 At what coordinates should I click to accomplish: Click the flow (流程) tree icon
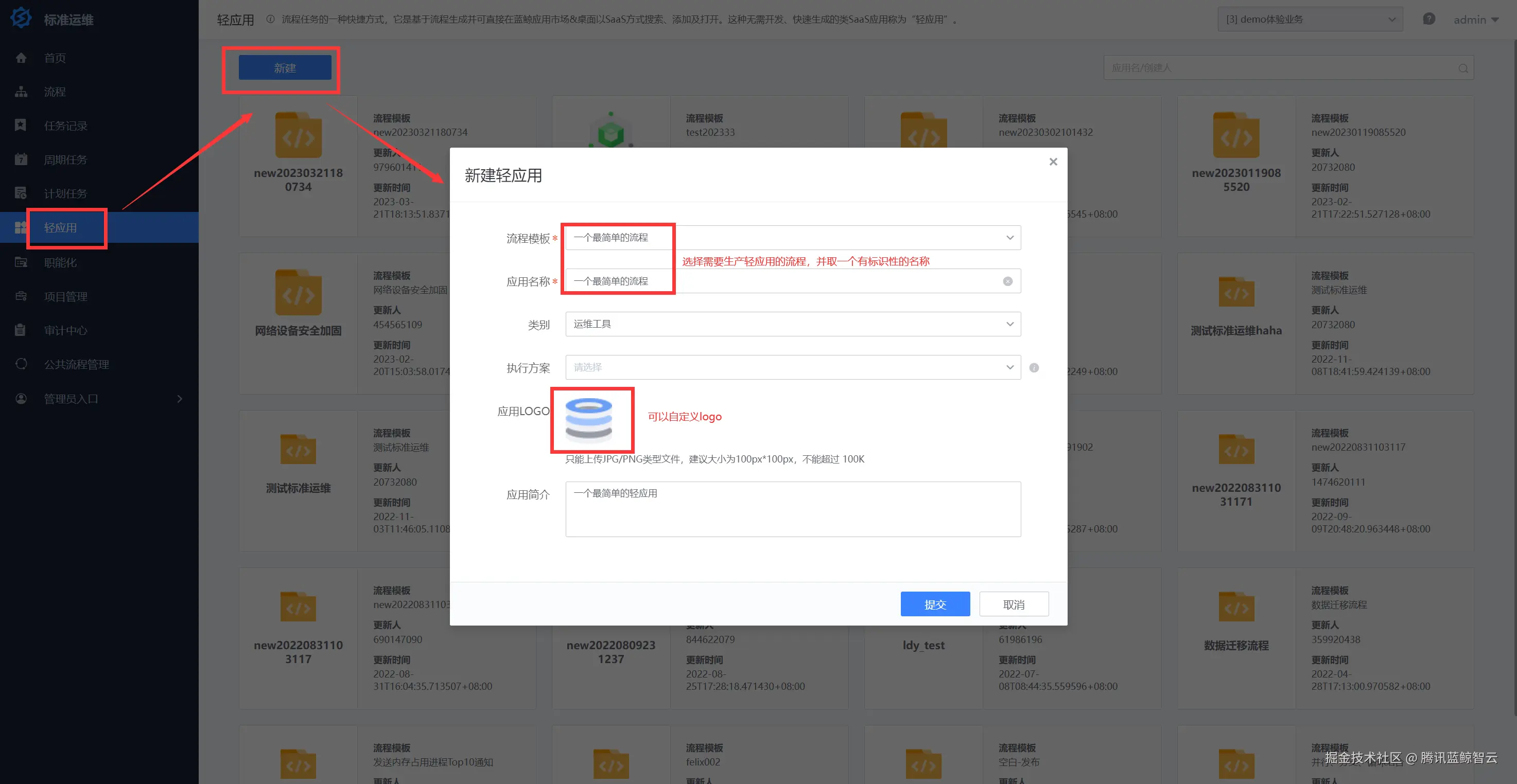[21, 92]
